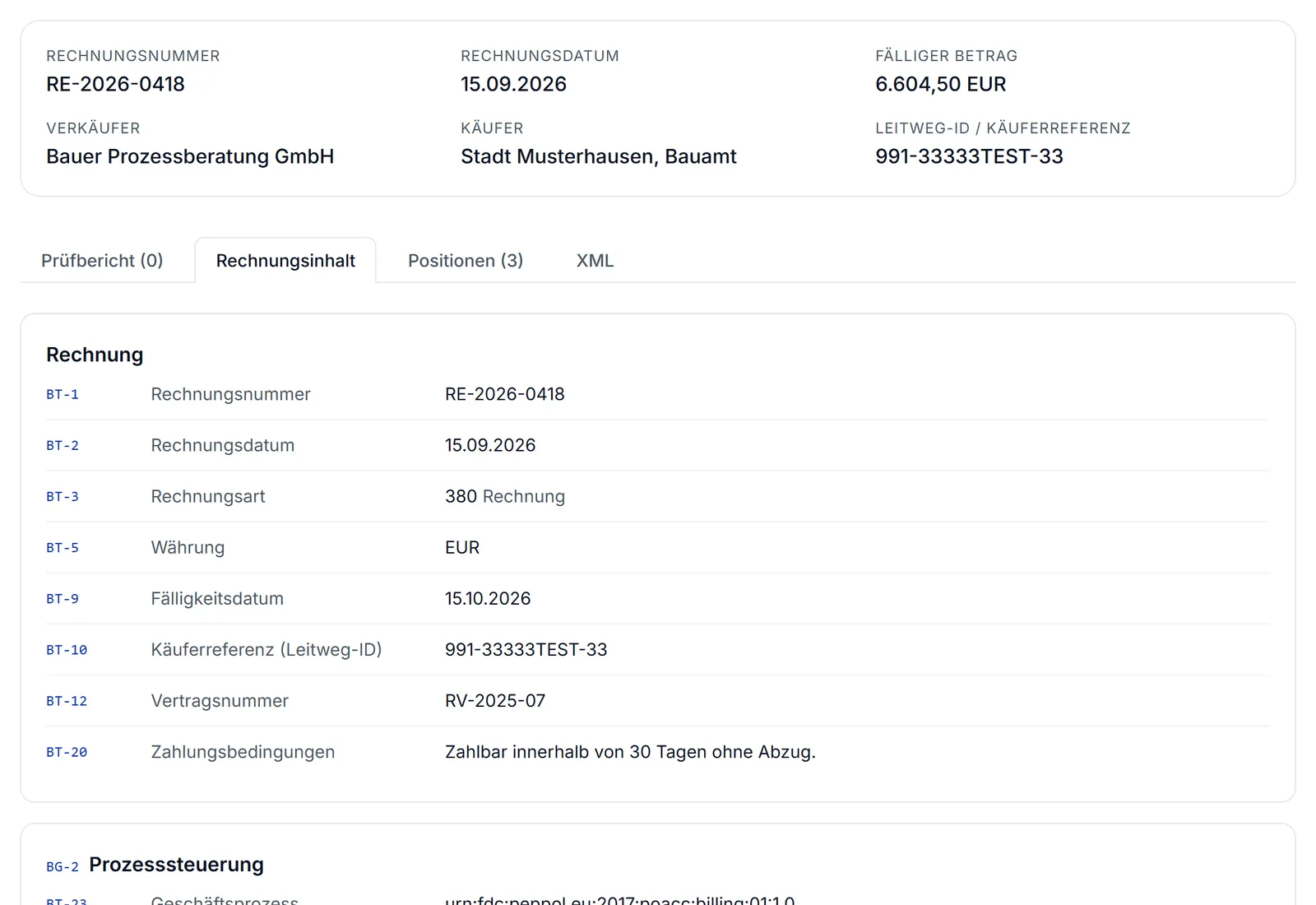Click the KÄUFER caption
1316x905 pixels.
tap(492, 128)
